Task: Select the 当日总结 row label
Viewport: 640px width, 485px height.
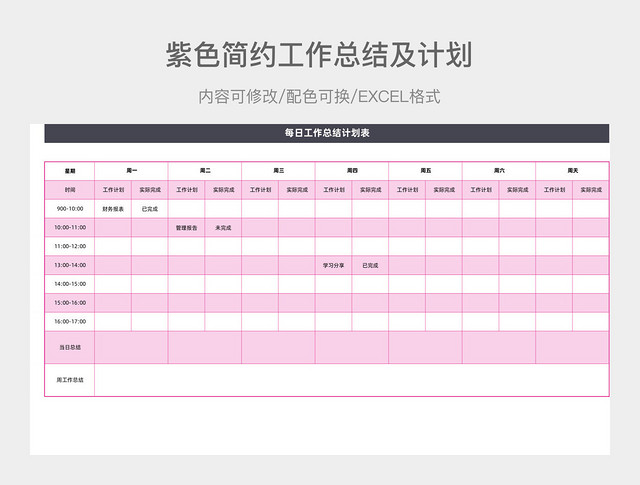Action: (70, 347)
